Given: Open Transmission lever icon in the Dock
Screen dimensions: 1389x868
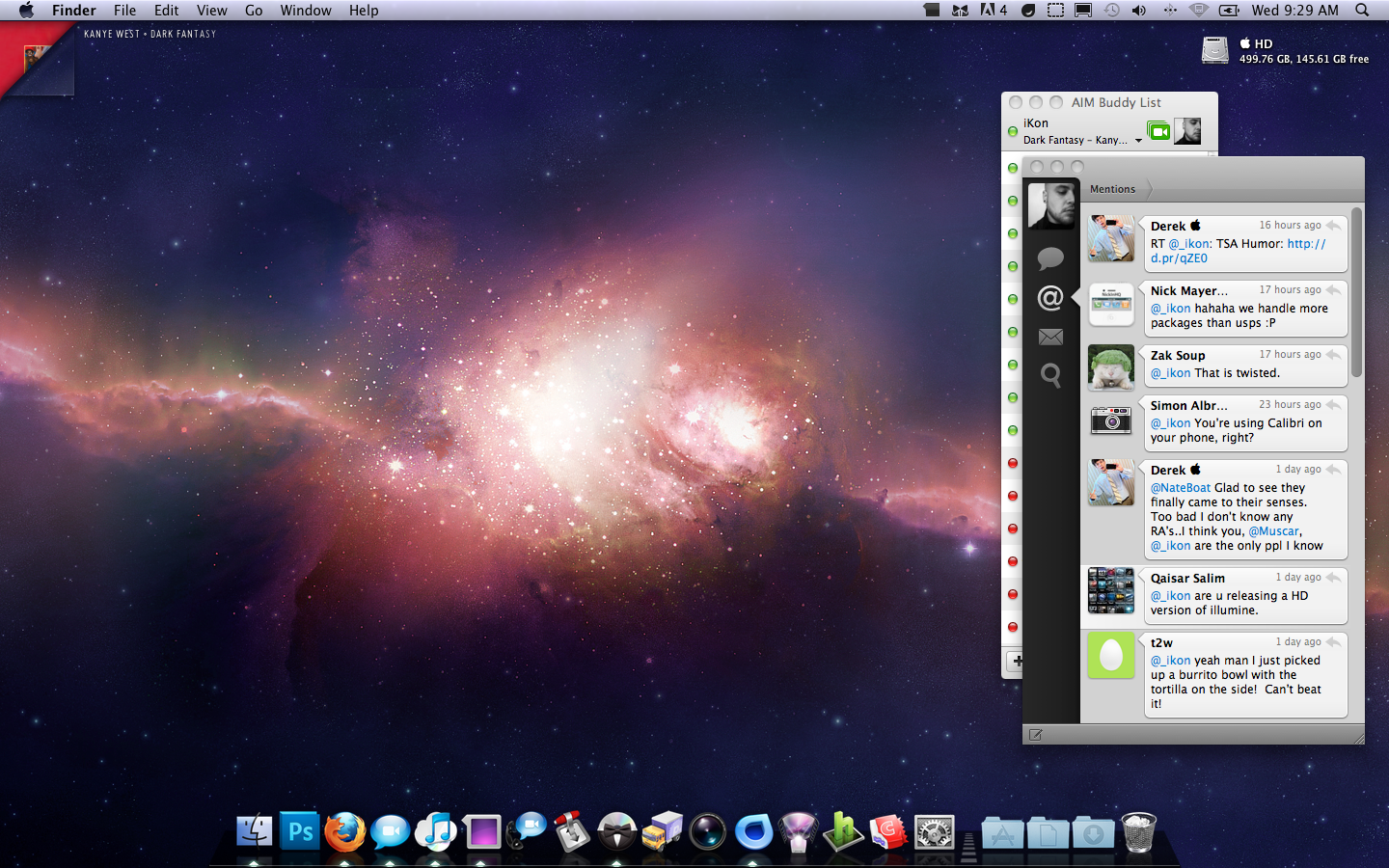Looking at the screenshot, I should [x=572, y=831].
